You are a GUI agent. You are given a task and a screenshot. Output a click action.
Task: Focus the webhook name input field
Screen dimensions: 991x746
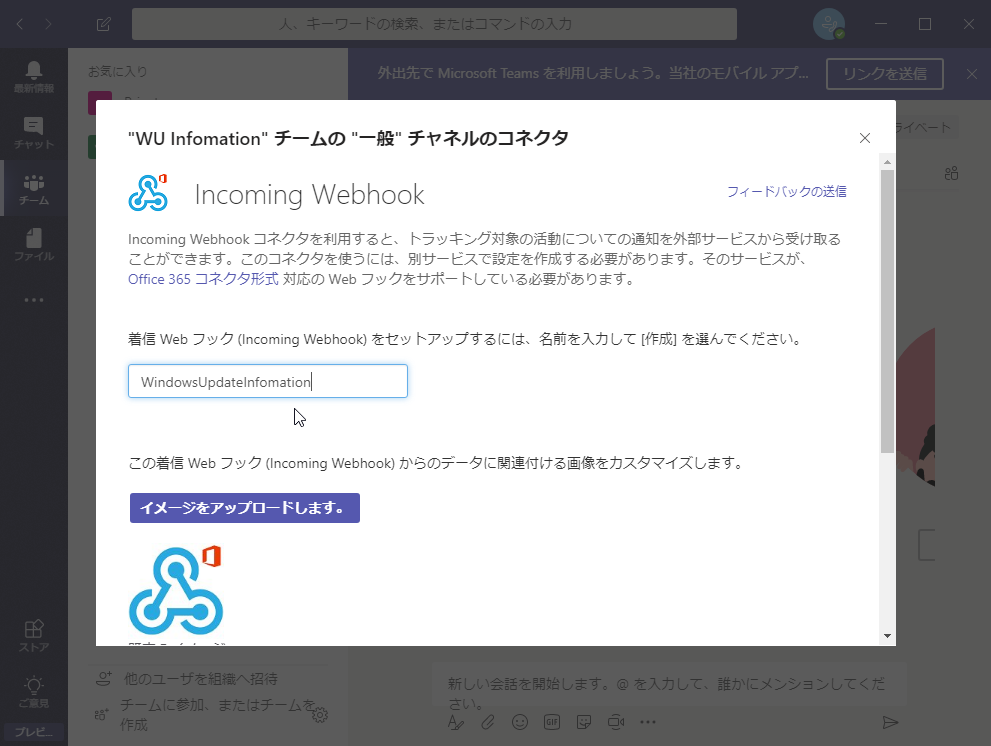[x=268, y=381]
